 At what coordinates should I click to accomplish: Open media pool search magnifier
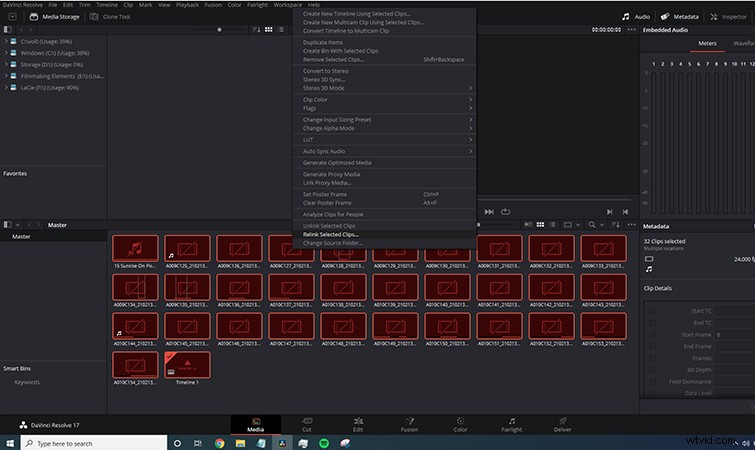point(592,225)
